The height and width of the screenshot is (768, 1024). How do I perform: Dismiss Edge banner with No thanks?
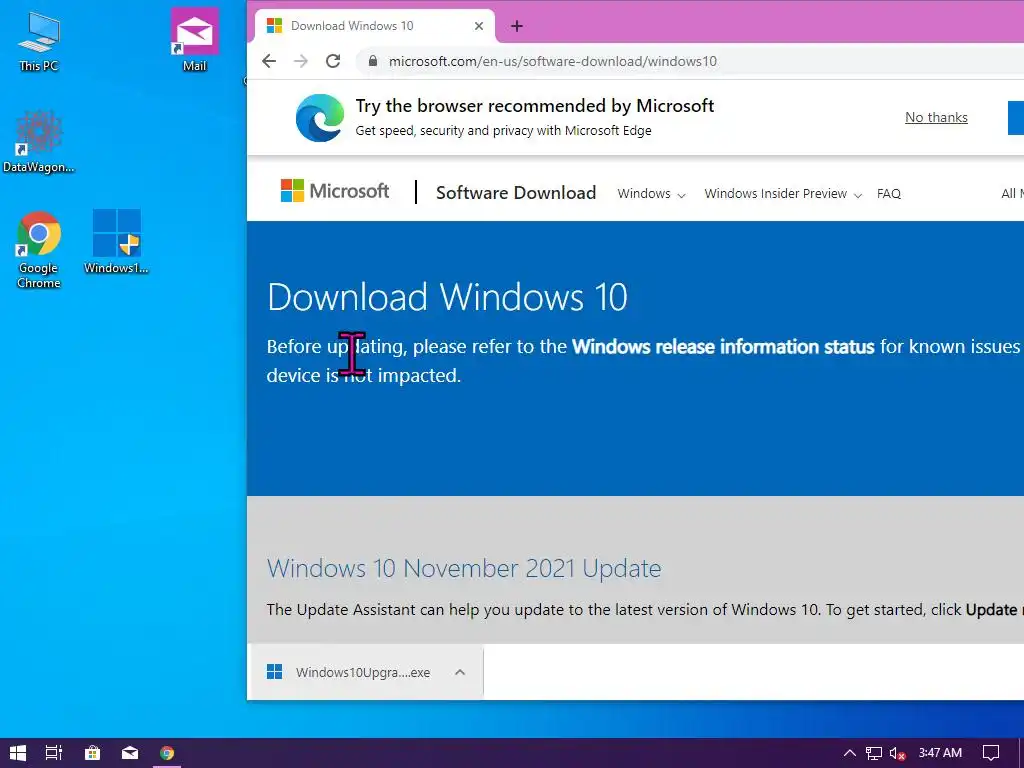pos(936,118)
